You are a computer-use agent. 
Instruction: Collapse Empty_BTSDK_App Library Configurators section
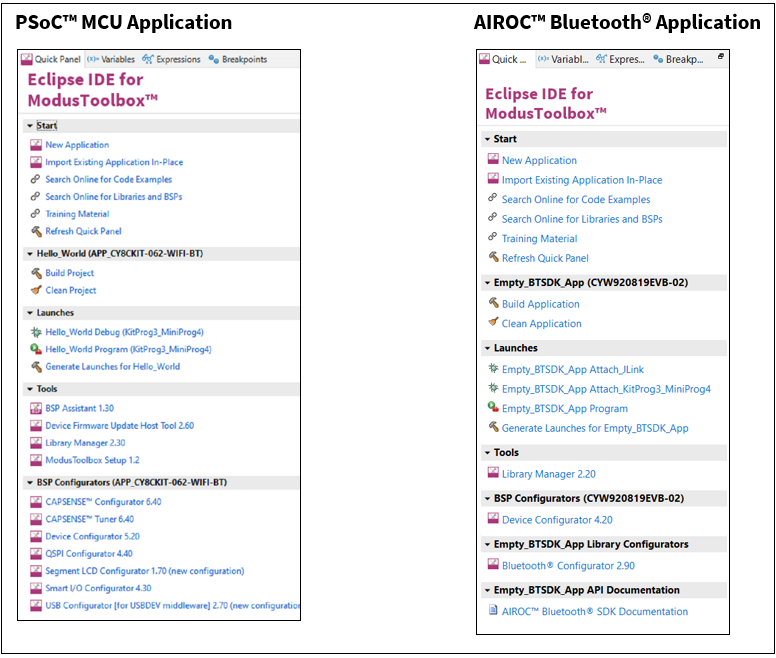487,545
